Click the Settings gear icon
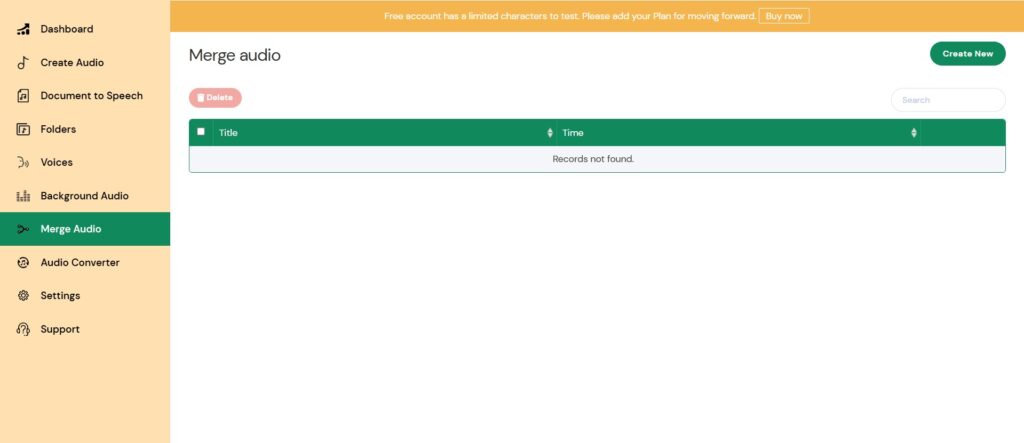Screen dimensions: 1024x443 pyautogui.click(x=23, y=296)
